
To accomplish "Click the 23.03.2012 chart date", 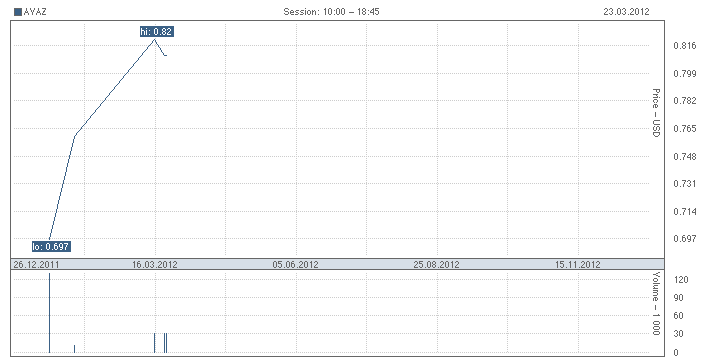I will 626,12.
